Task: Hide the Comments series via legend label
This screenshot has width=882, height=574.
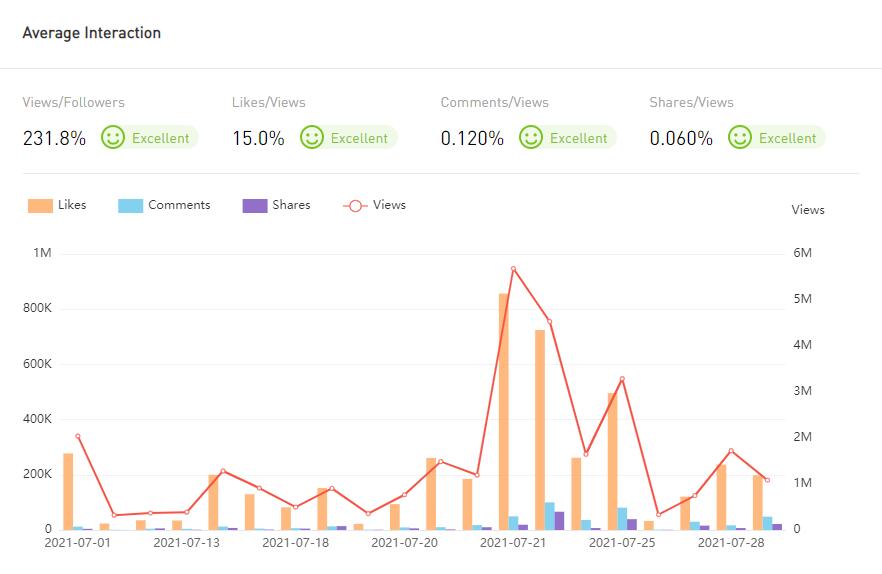Action: point(179,205)
